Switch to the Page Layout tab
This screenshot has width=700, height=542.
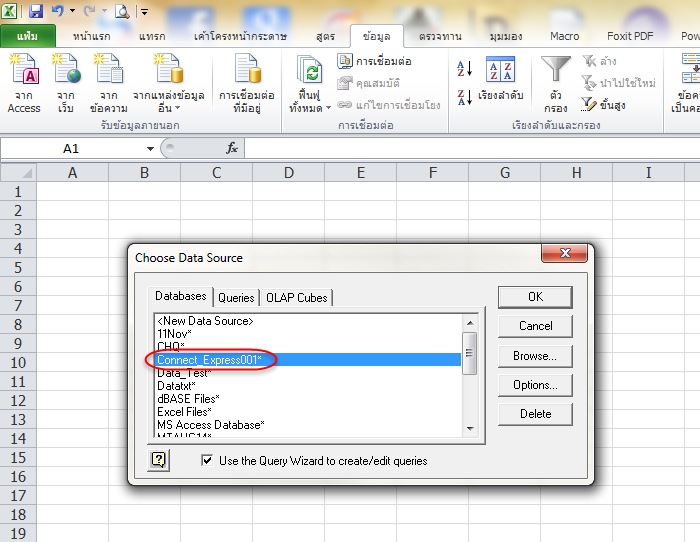pyautogui.click(x=240, y=36)
